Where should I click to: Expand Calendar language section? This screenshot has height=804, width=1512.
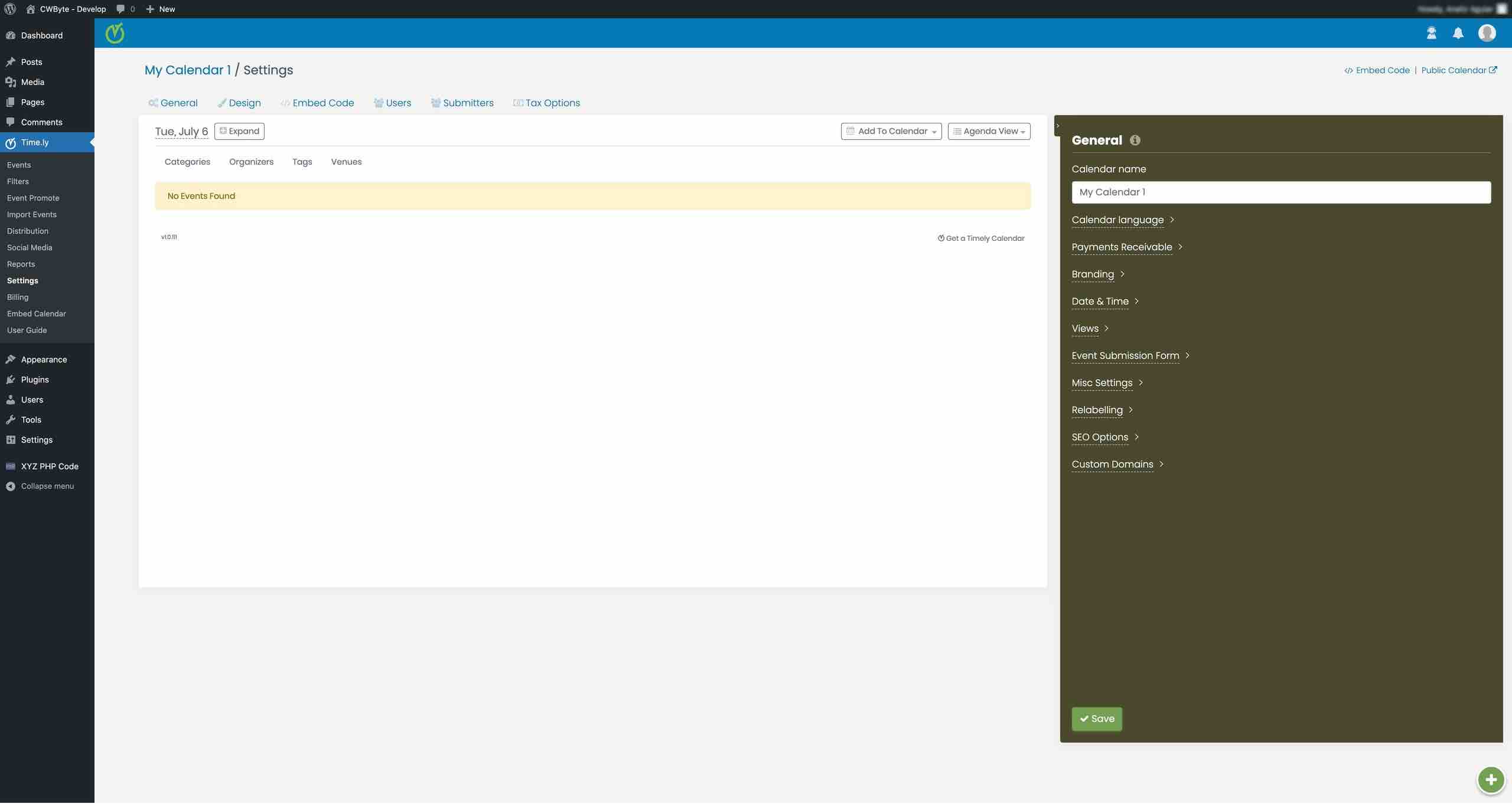[1123, 220]
